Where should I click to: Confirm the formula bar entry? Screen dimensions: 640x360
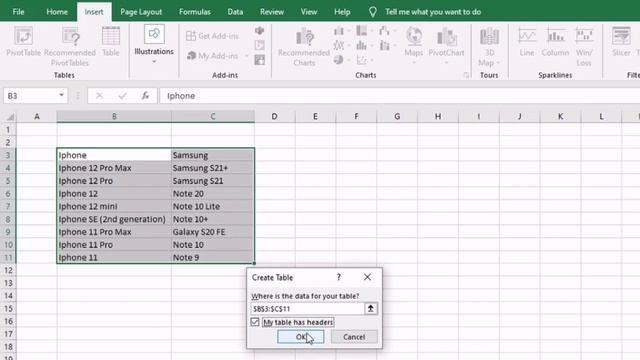(x=122, y=96)
